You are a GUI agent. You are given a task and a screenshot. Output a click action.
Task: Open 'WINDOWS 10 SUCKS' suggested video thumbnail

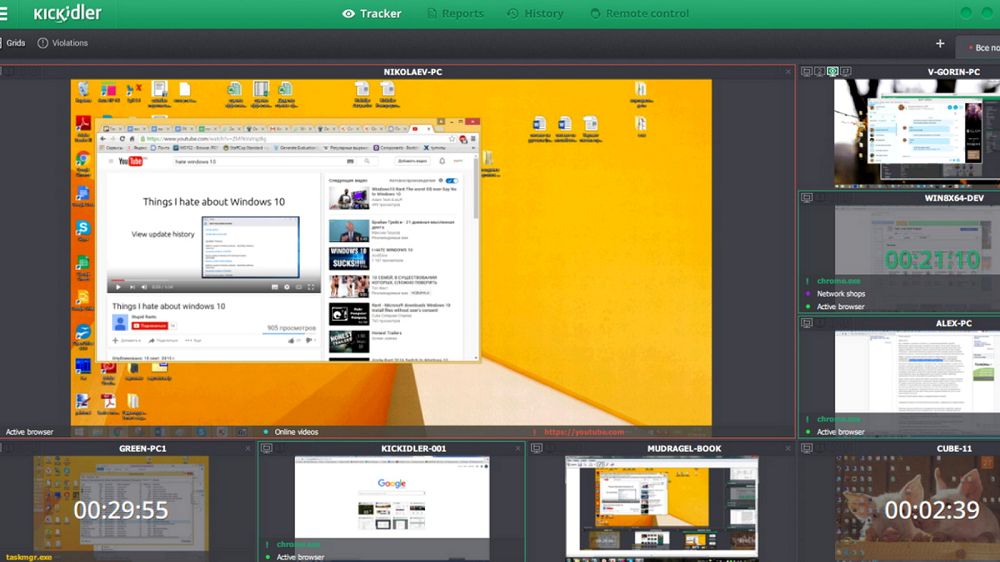pos(348,258)
